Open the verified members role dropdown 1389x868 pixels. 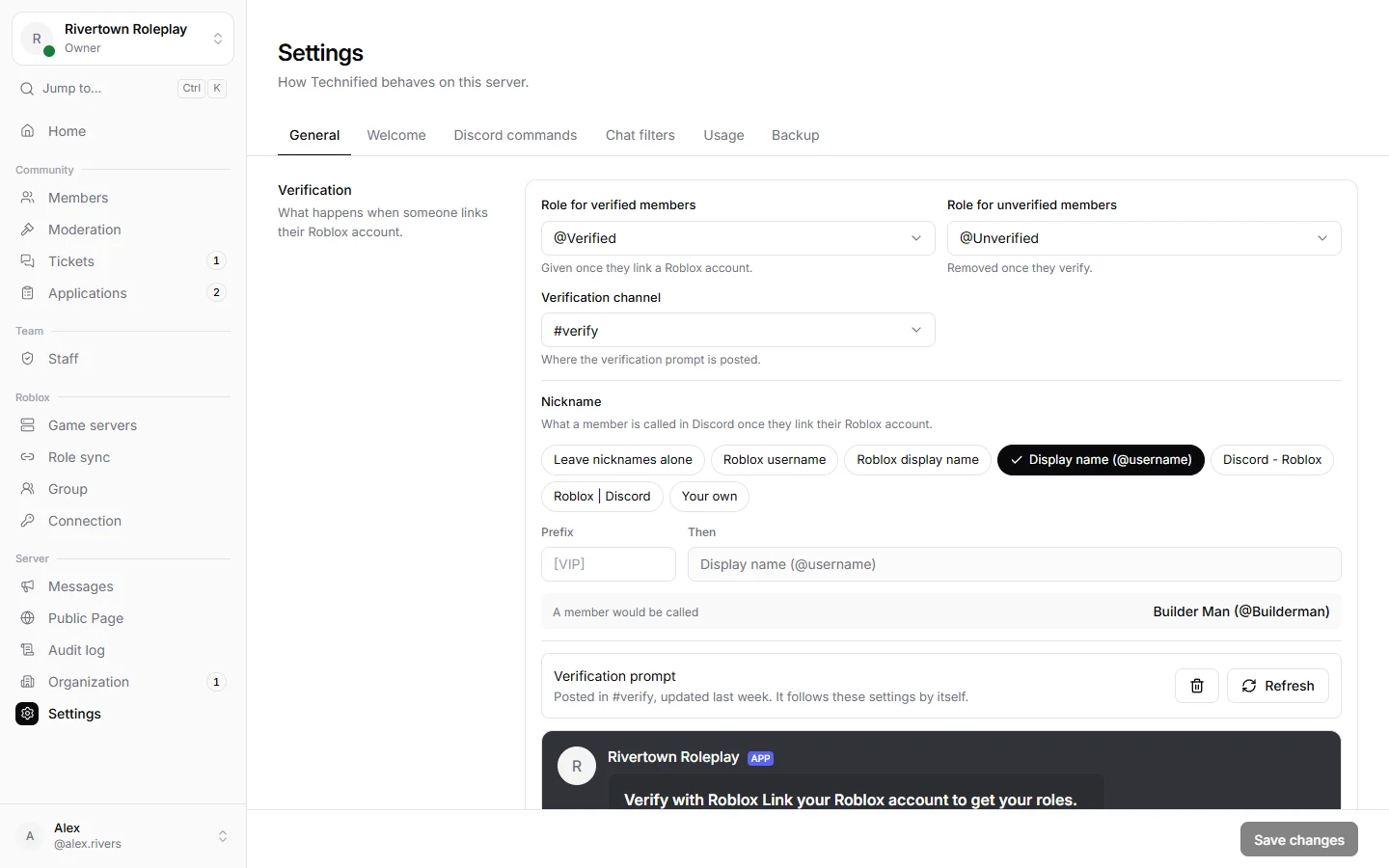(738, 238)
